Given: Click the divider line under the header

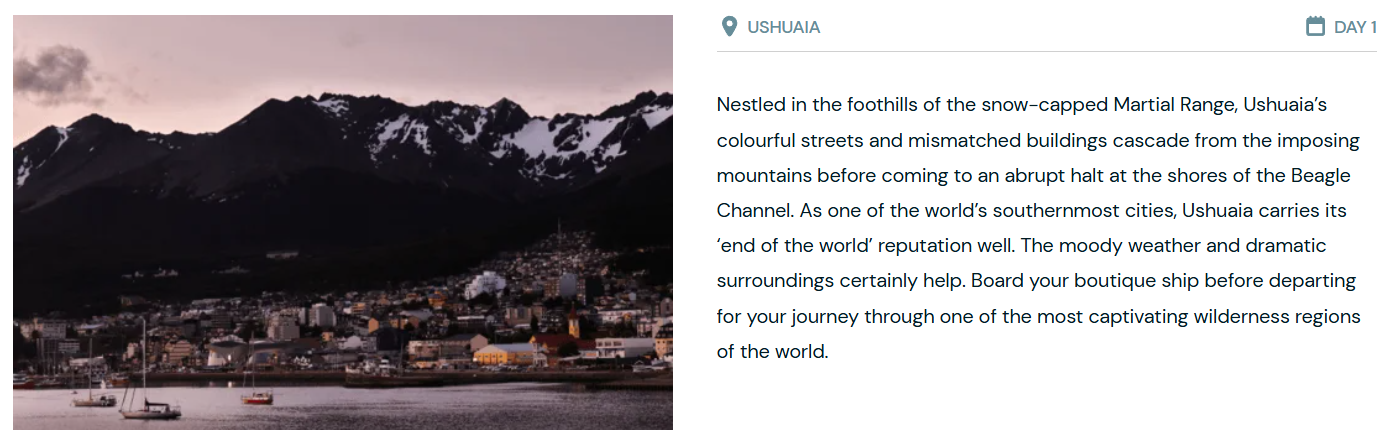Looking at the screenshot, I should [1047, 51].
